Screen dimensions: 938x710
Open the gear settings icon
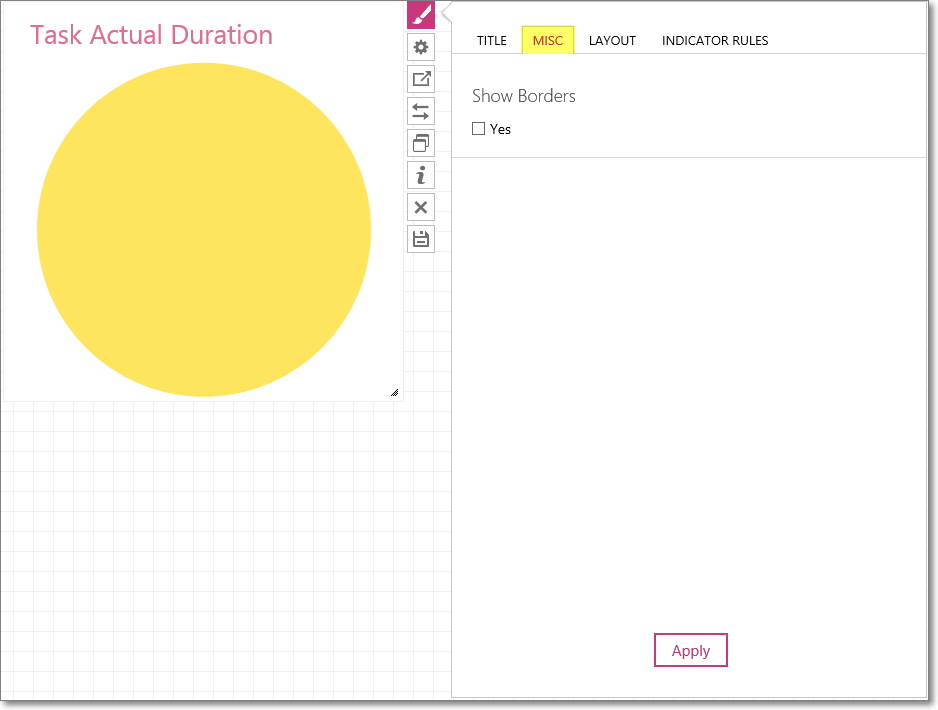(421, 47)
